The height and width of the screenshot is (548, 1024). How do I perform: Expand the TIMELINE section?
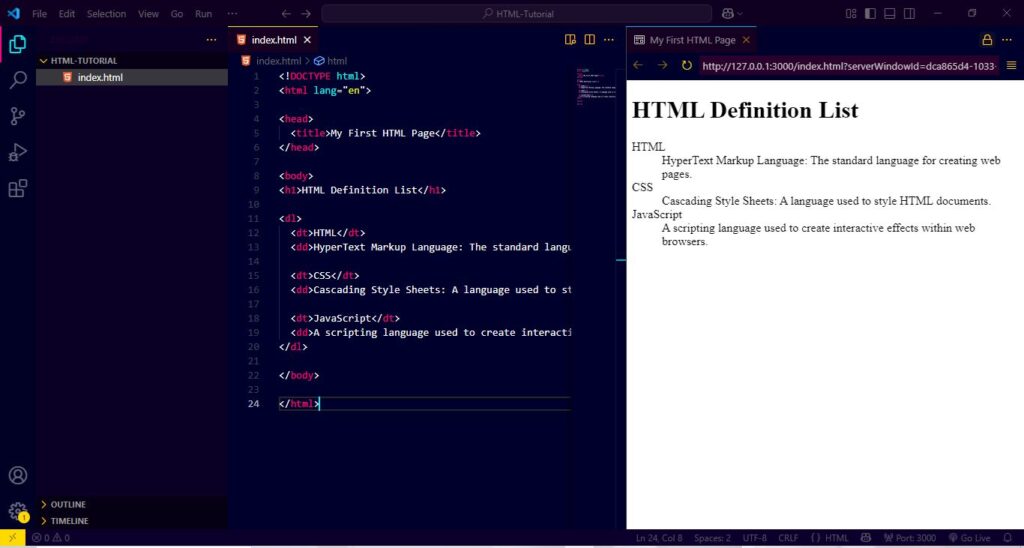[x=131, y=521]
